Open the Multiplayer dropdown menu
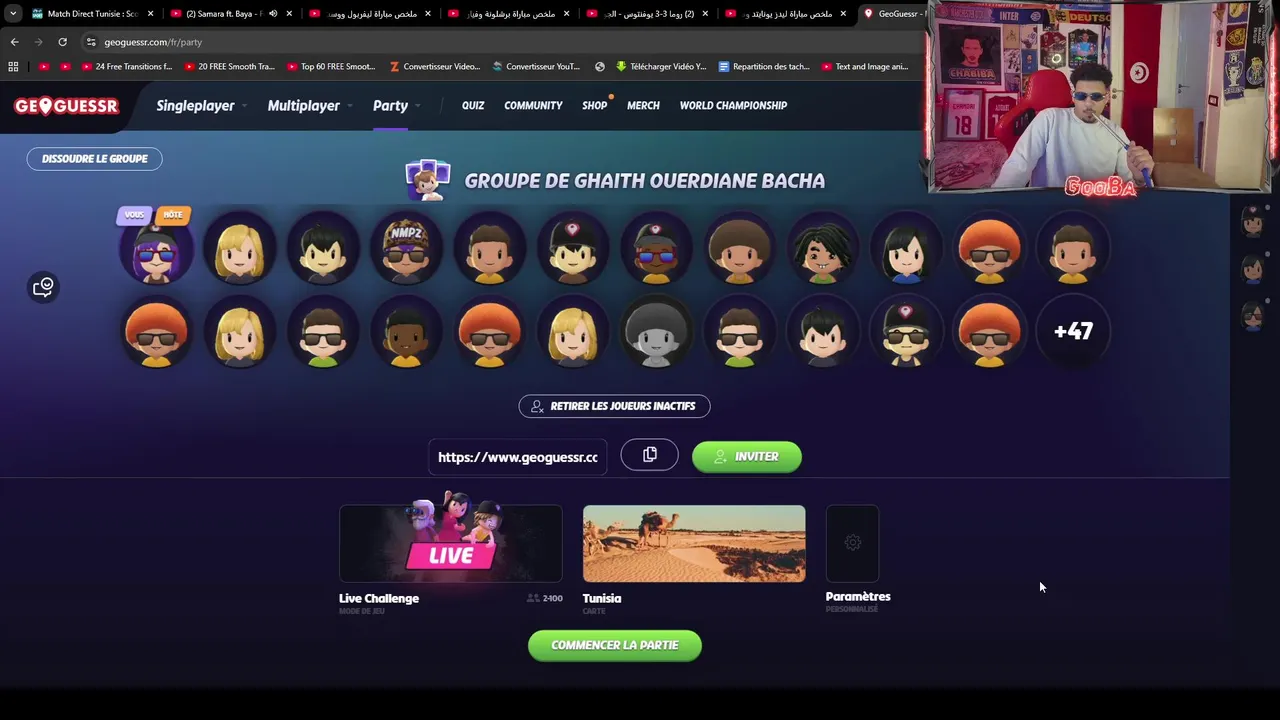Viewport: 1280px width, 720px height. (x=309, y=105)
